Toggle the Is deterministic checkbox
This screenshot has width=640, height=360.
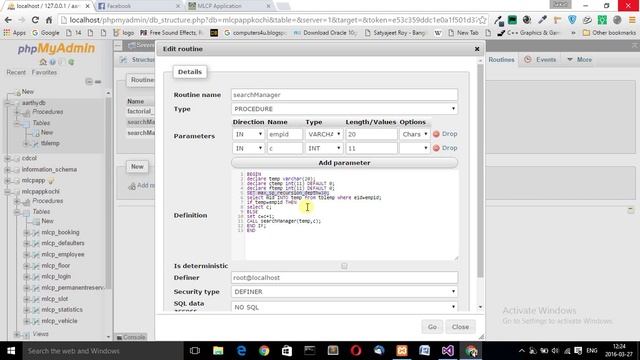point(344,266)
